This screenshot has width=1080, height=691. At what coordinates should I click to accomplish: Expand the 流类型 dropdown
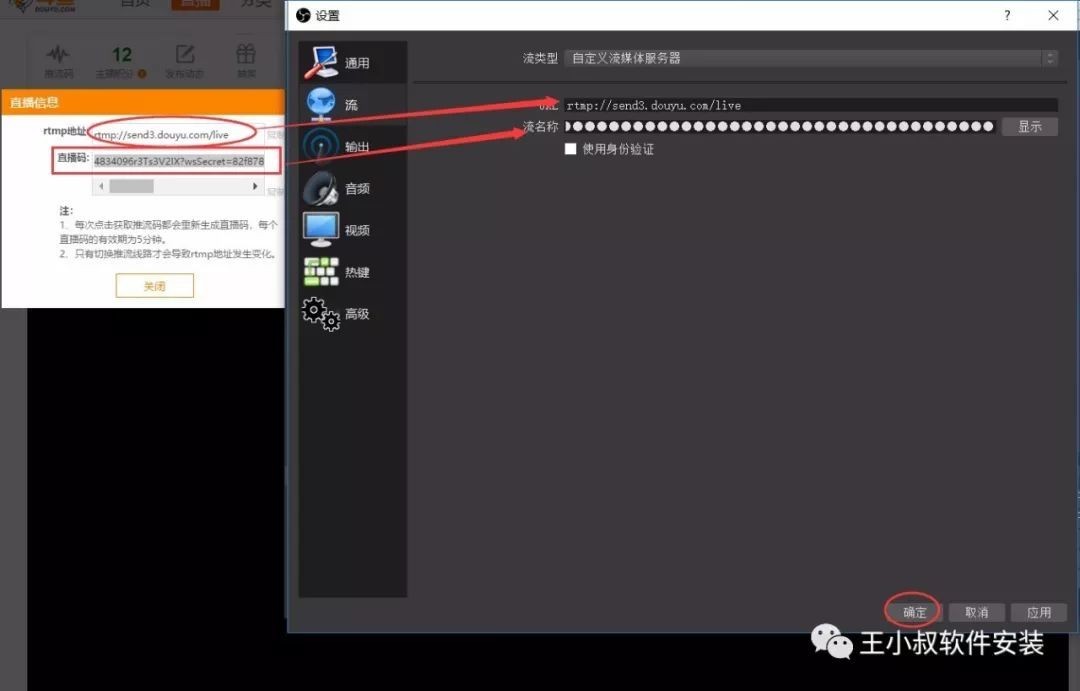point(811,59)
